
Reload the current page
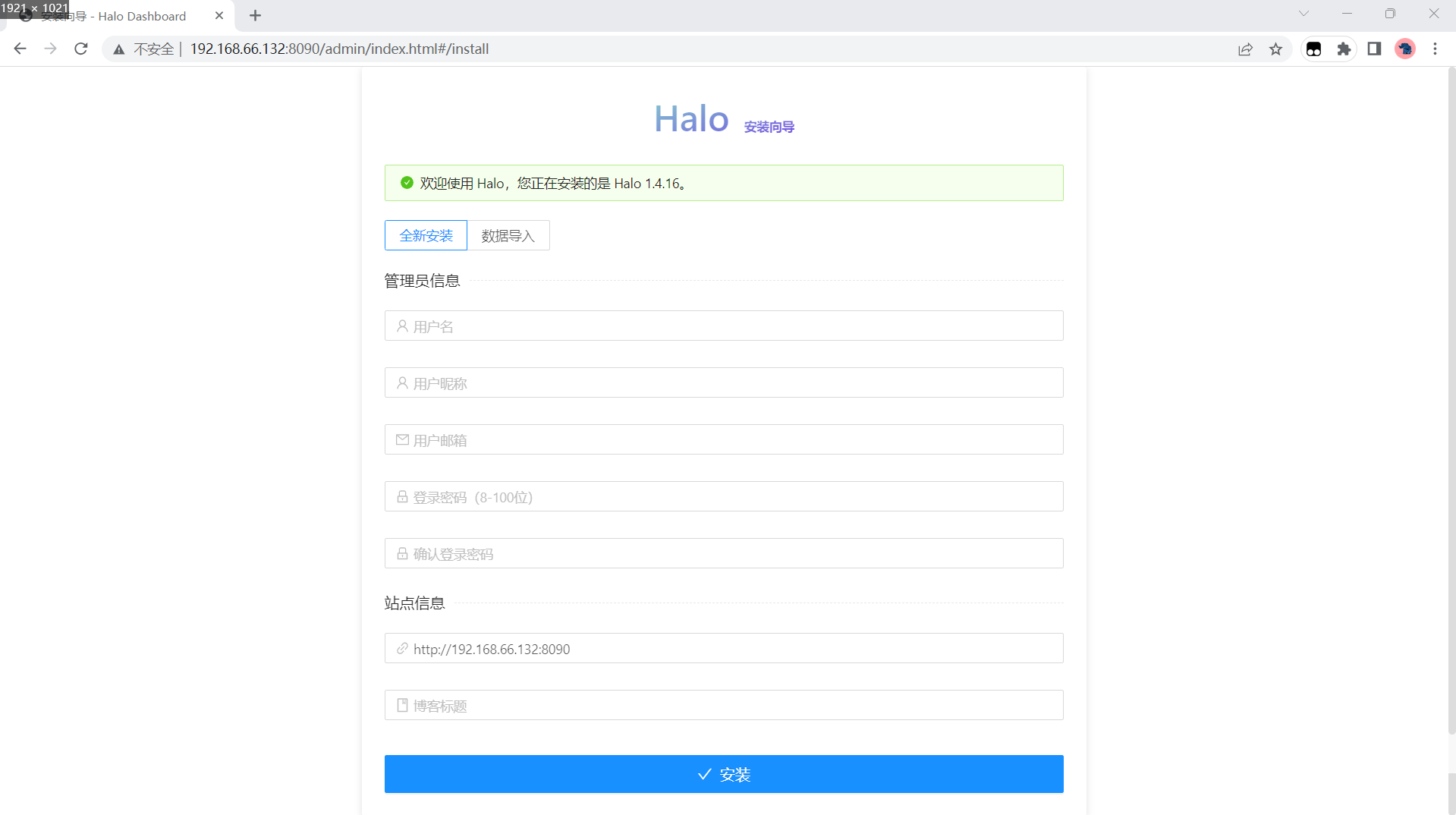pos(81,49)
